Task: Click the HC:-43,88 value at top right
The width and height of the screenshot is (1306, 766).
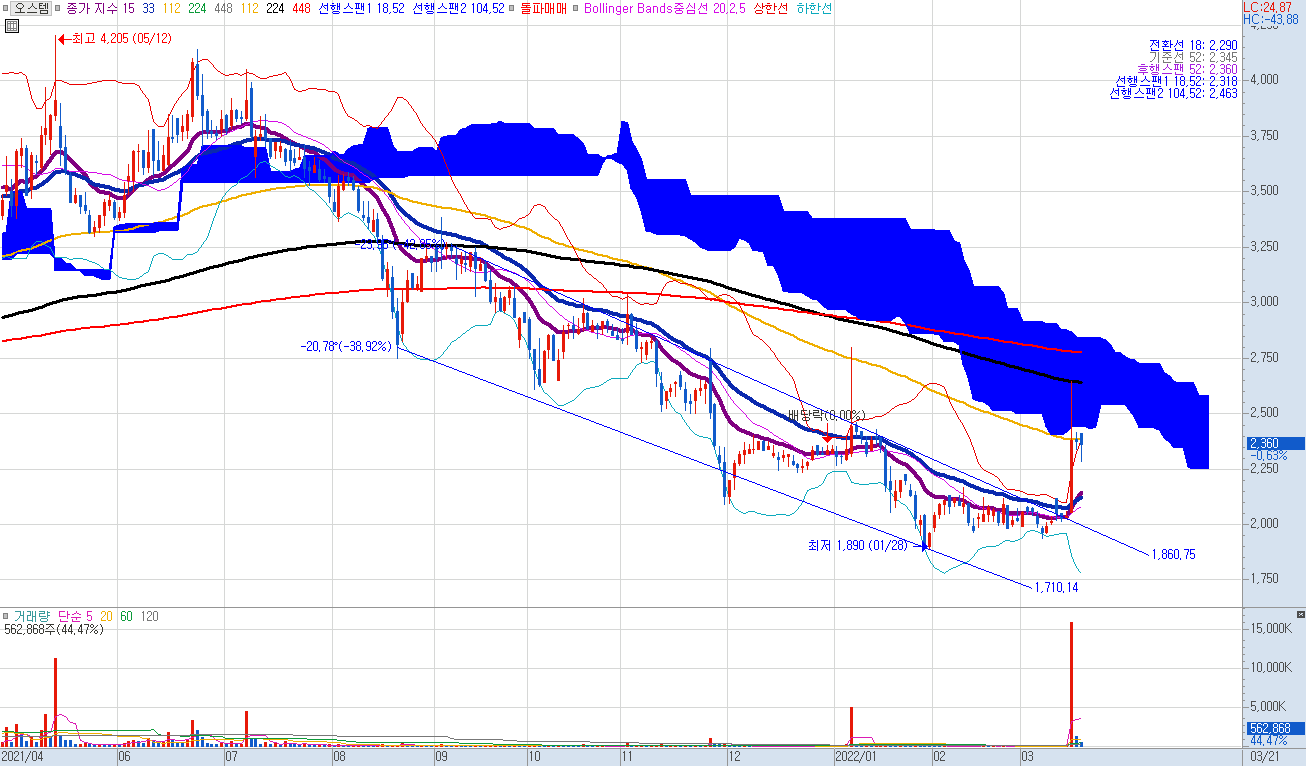Action: click(1270, 19)
